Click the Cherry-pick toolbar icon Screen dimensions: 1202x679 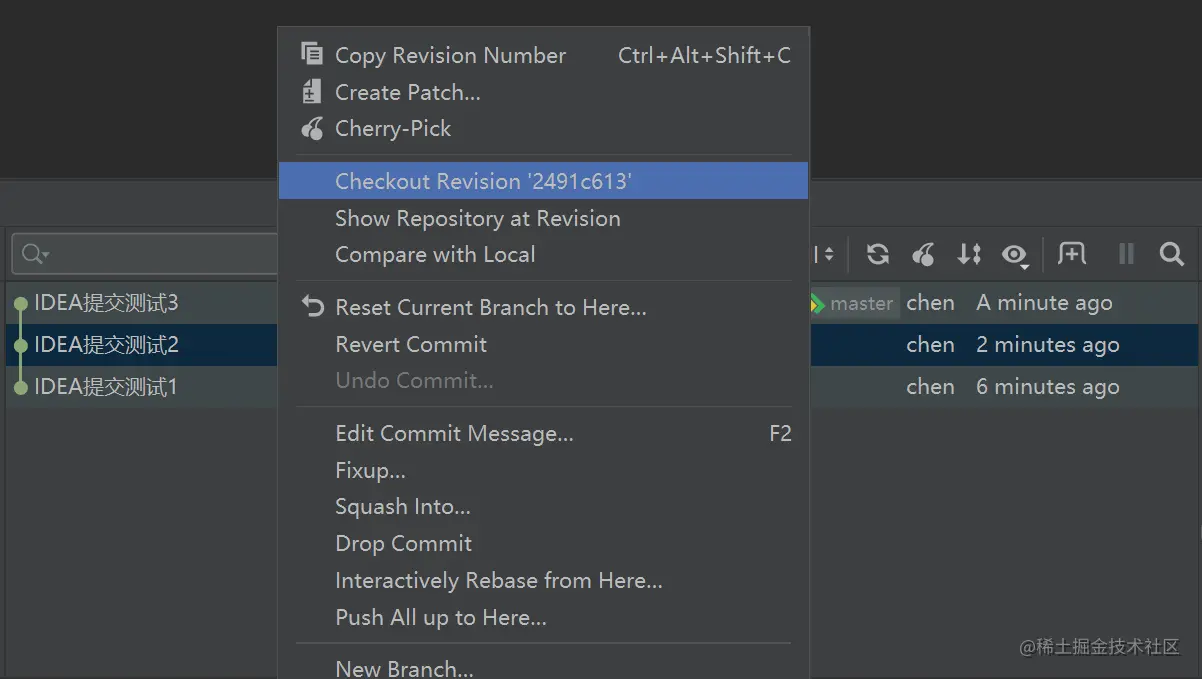pyautogui.click(x=924, y=254)
